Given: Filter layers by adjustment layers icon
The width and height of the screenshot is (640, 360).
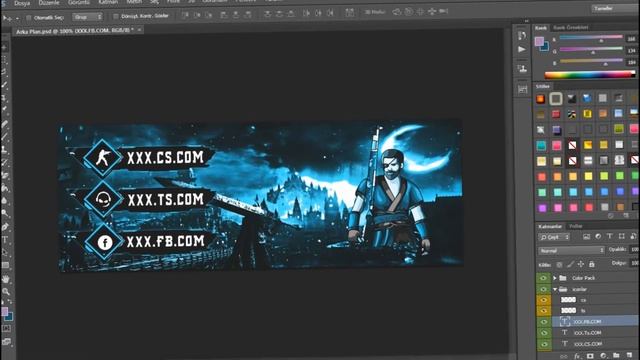Looking at the screenshot, I should [x=598, y=236].
